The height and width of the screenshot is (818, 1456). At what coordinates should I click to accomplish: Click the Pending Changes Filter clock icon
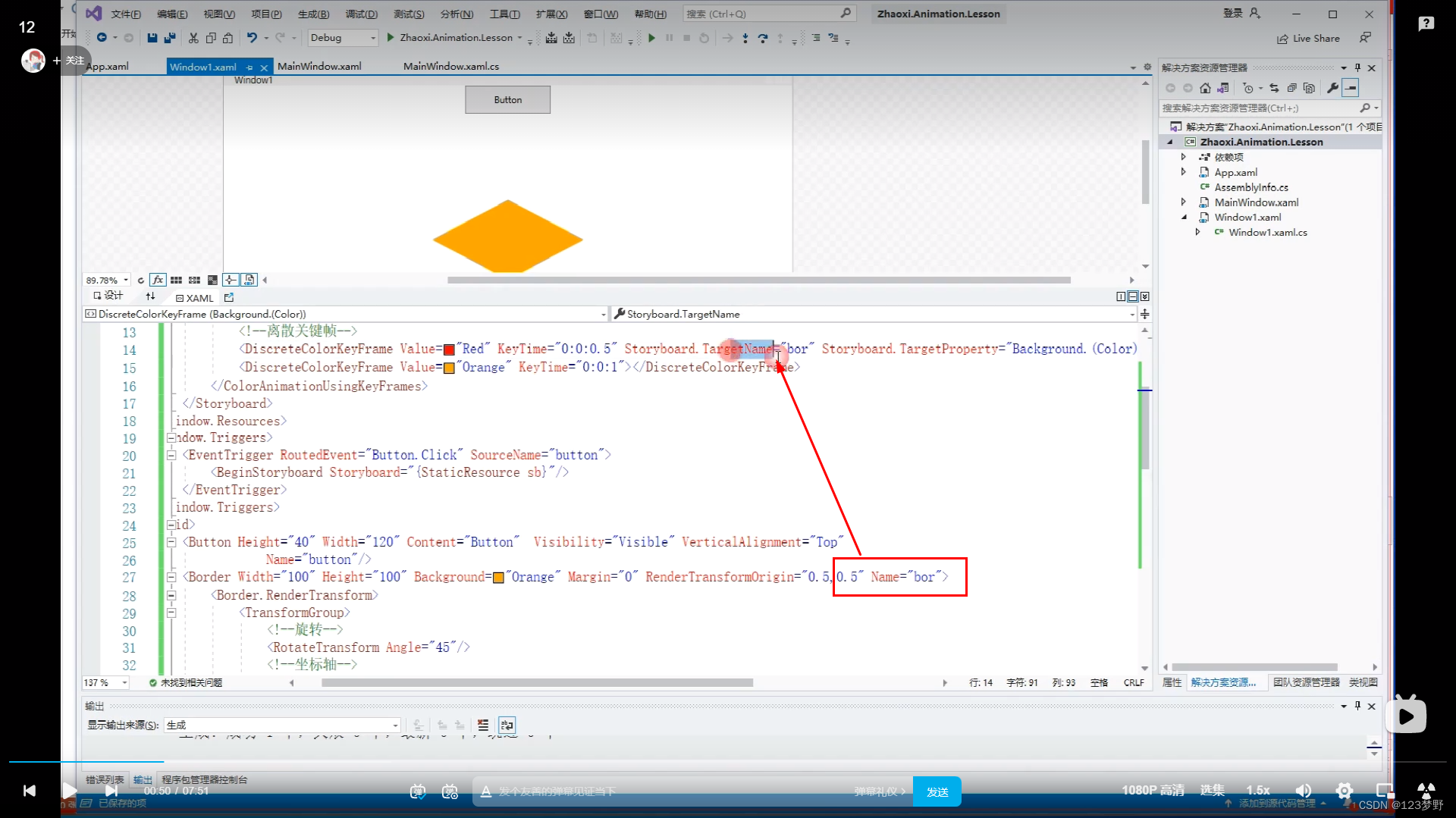coord(1248,88)
